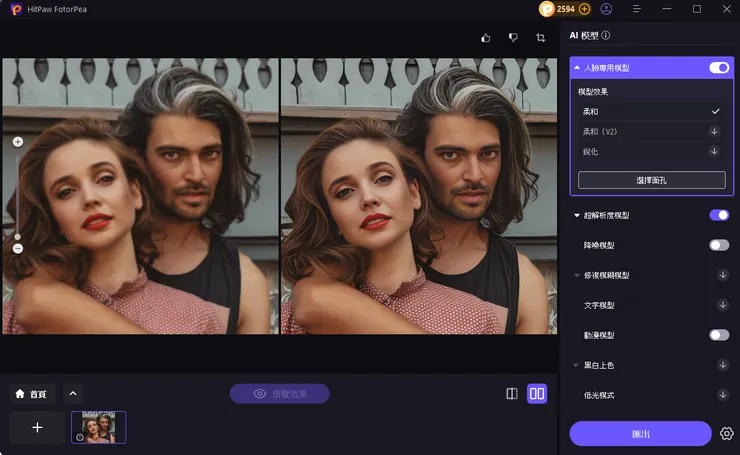Click the gold coin icon

coord(547,9)
